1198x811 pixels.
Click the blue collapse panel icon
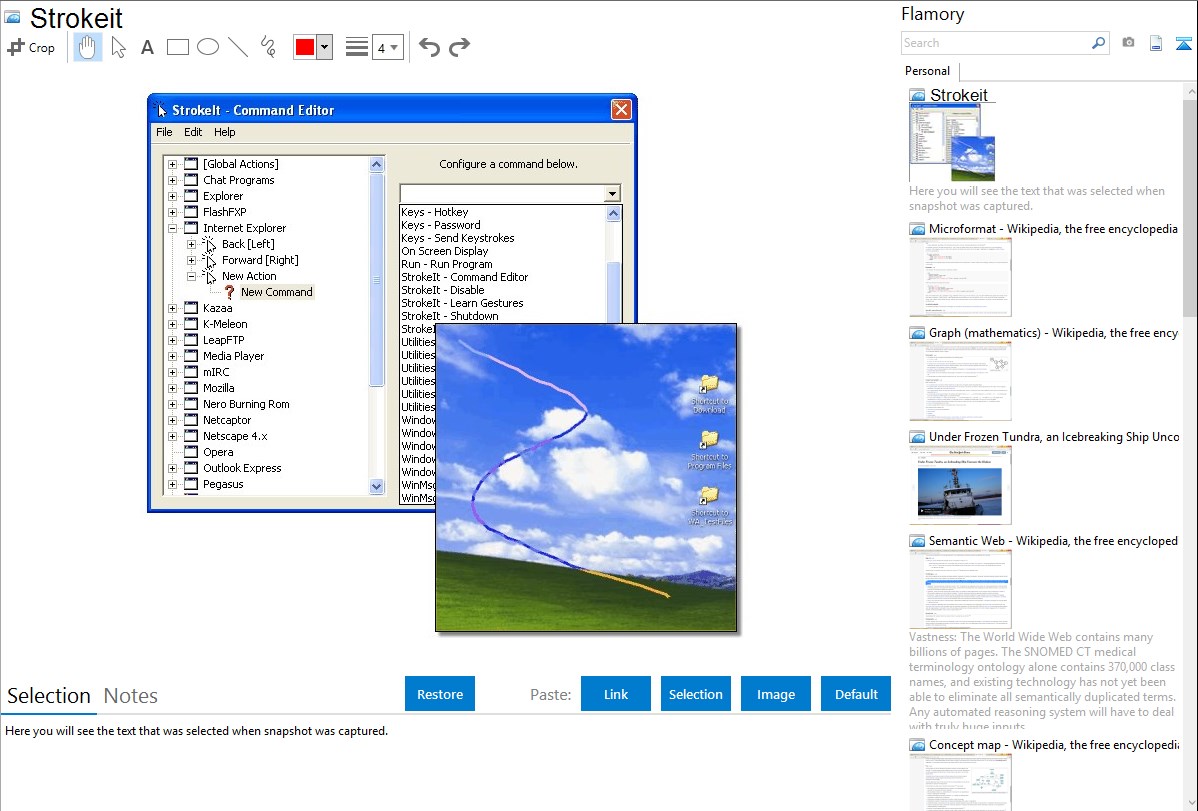click(x=1183, y=44)
